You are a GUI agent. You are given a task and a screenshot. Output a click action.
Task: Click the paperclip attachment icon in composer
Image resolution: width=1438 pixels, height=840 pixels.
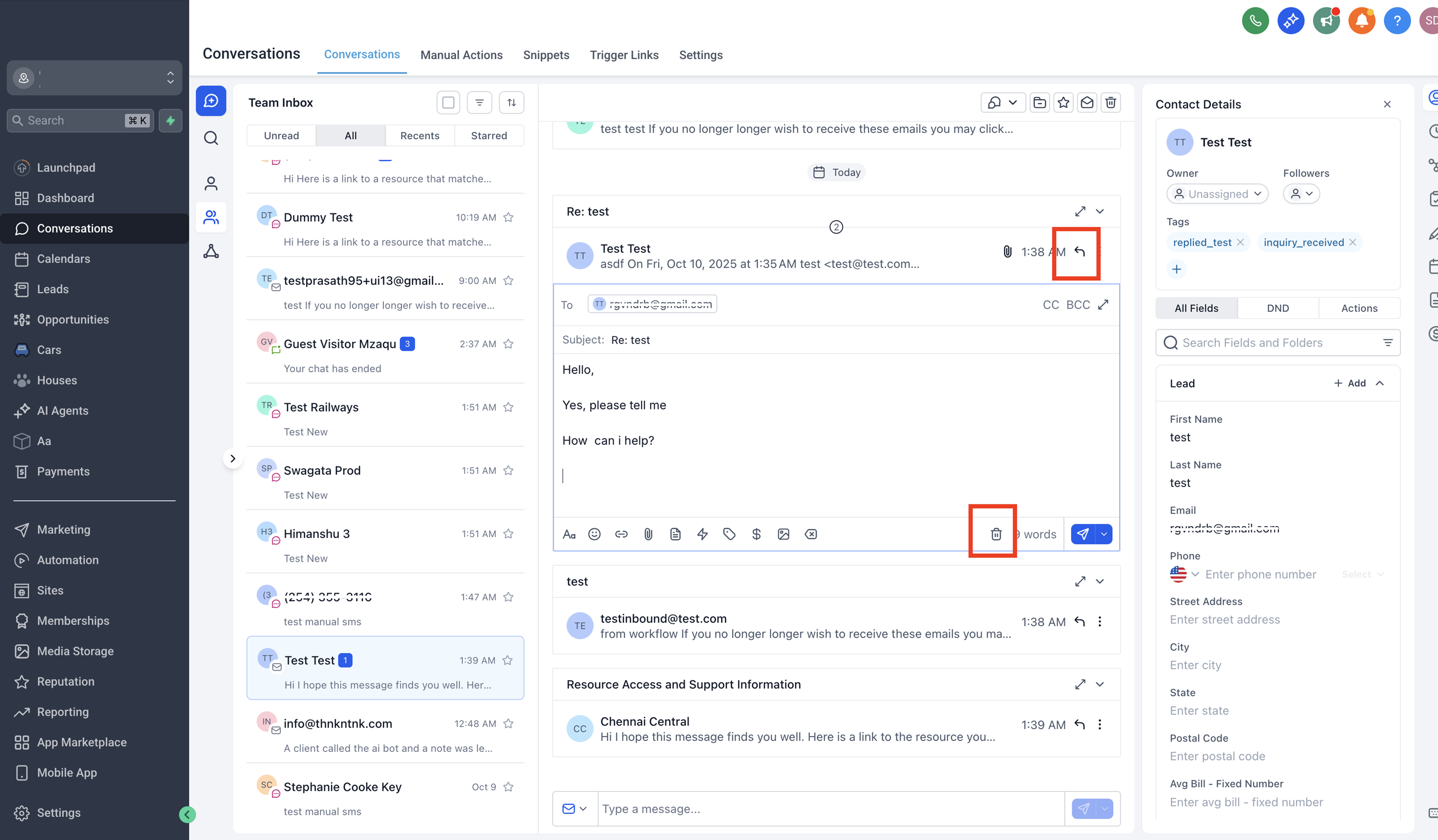[x=648, y=534]
